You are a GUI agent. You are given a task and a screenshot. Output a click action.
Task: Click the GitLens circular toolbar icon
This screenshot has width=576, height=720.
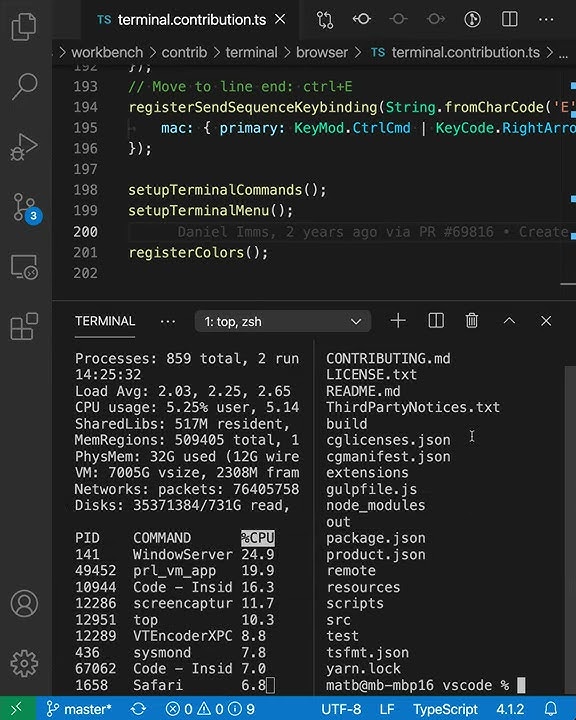(x=472, y=19)
